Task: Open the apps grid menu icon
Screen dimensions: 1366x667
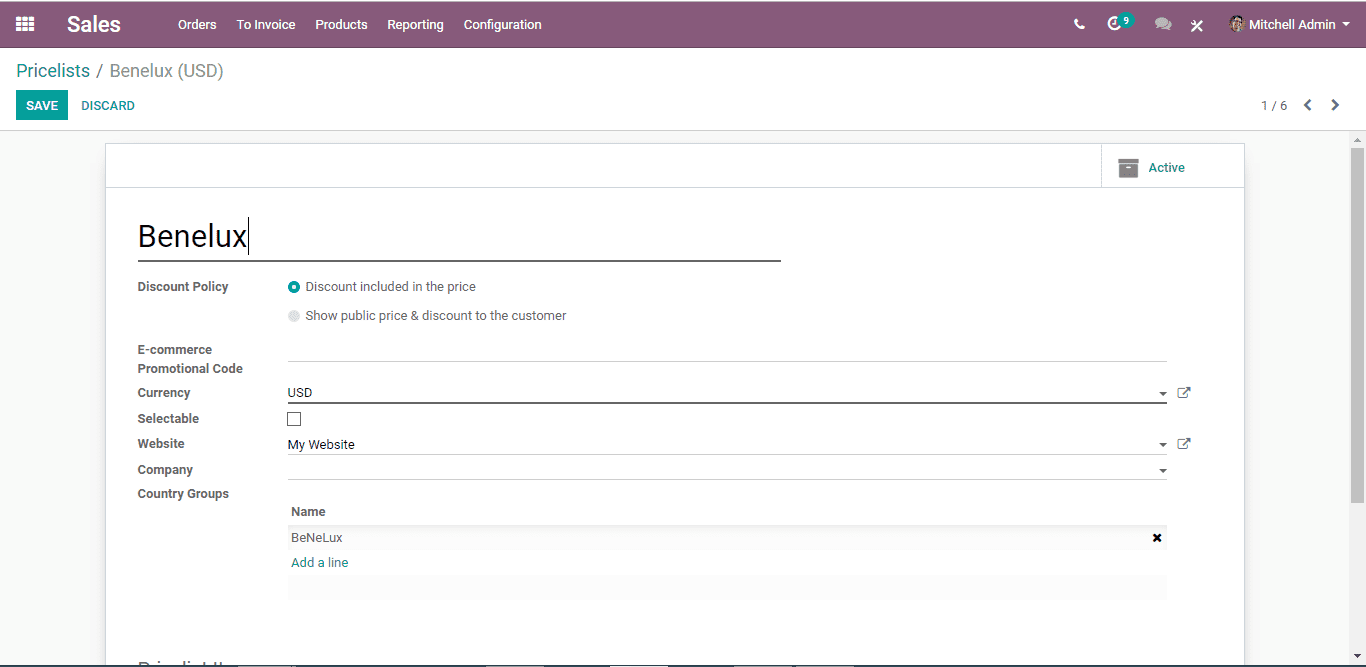Action: 25,24
